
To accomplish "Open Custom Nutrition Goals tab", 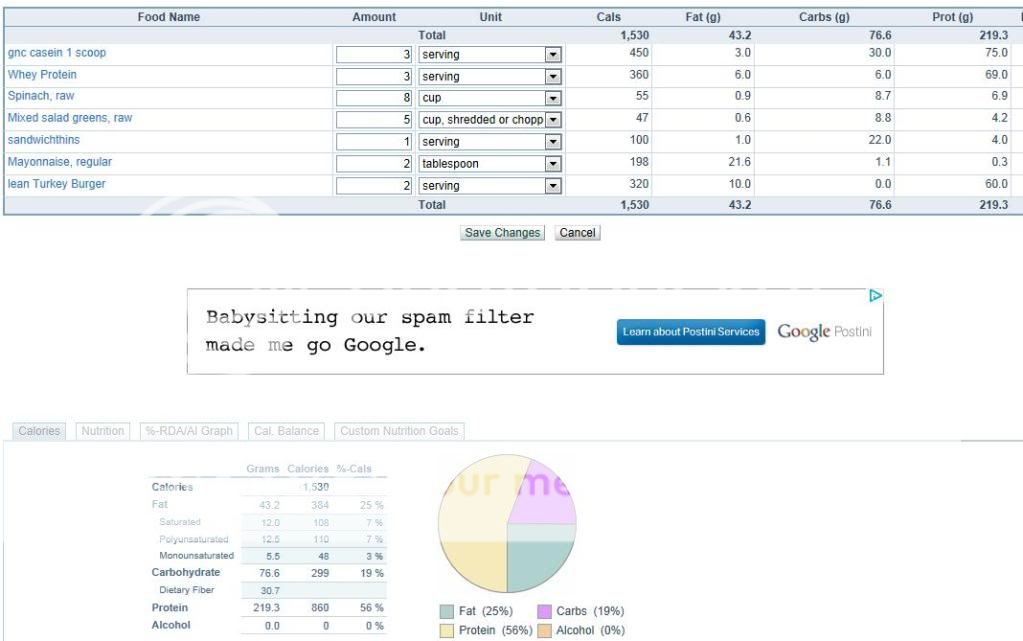I will [x=399, y=431].
